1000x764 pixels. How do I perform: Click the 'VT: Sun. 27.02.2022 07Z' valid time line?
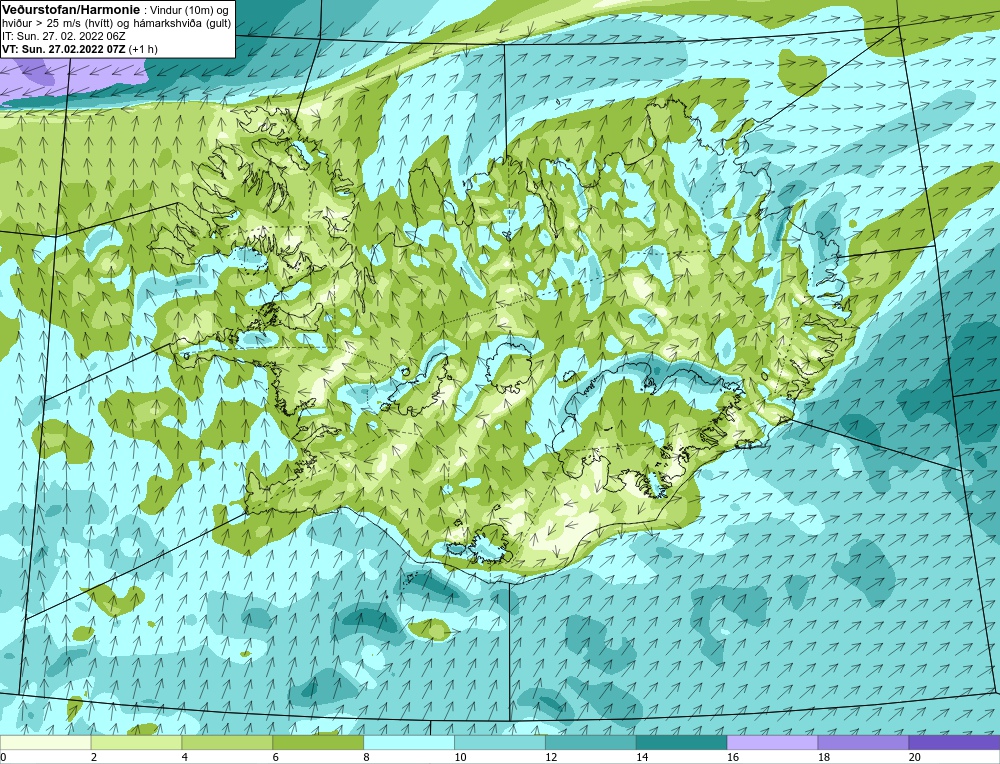(64, 48)
